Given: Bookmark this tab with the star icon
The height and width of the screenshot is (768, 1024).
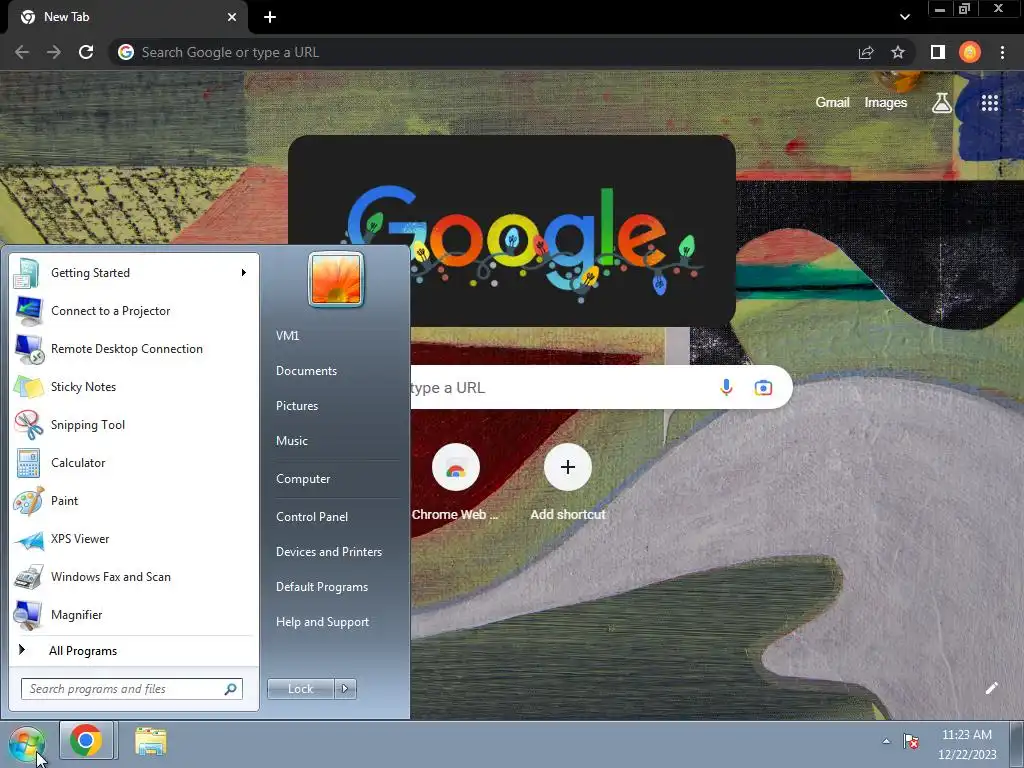Looking at the screenshot, I should tap(898, 52).
